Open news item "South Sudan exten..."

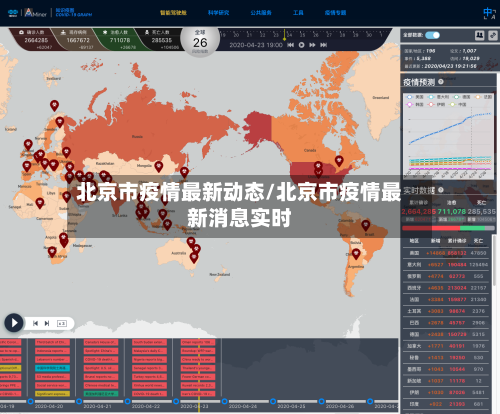[x=149, y=342]
